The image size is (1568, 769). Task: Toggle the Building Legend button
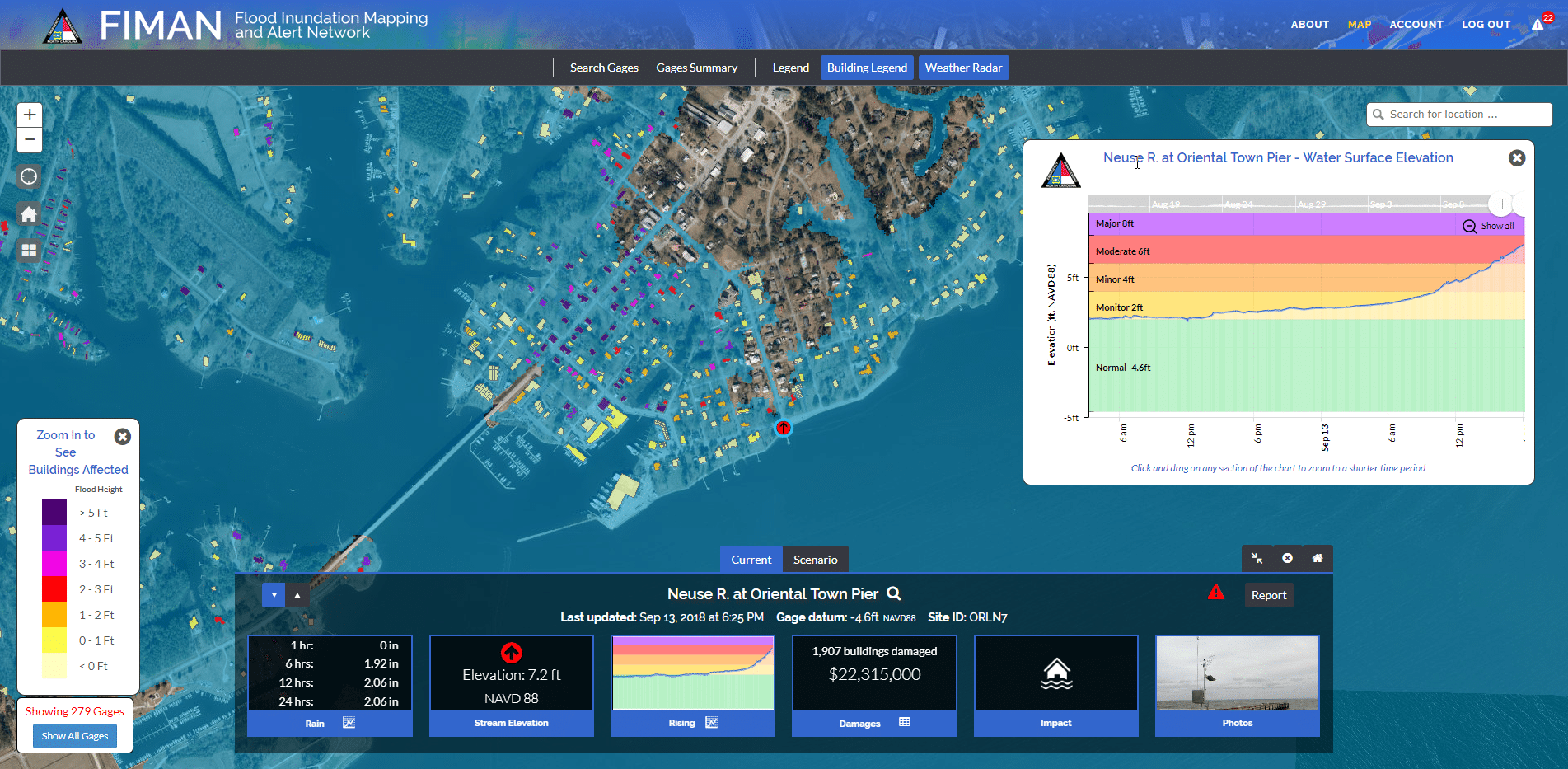867,68
